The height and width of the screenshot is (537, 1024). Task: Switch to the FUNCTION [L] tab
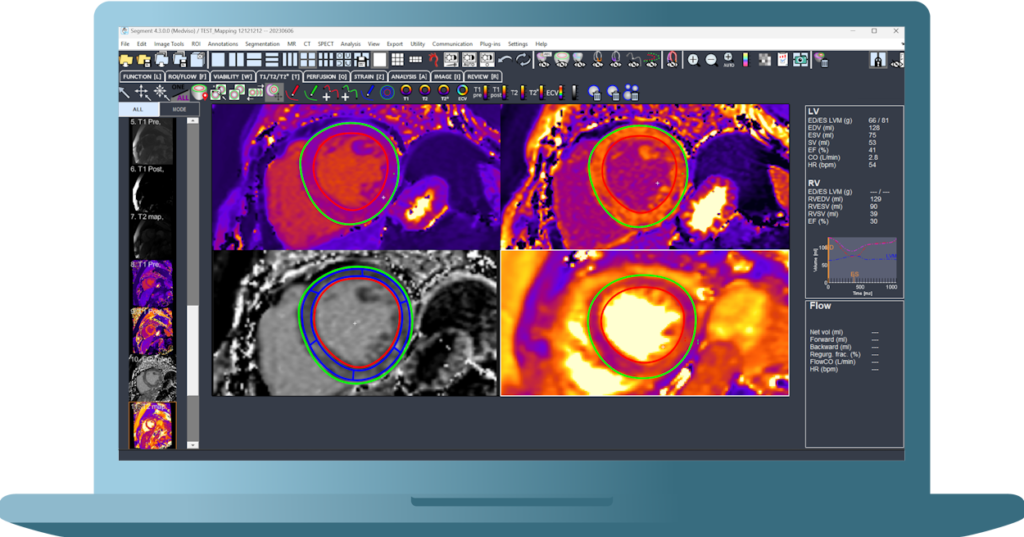coord(142,76)
